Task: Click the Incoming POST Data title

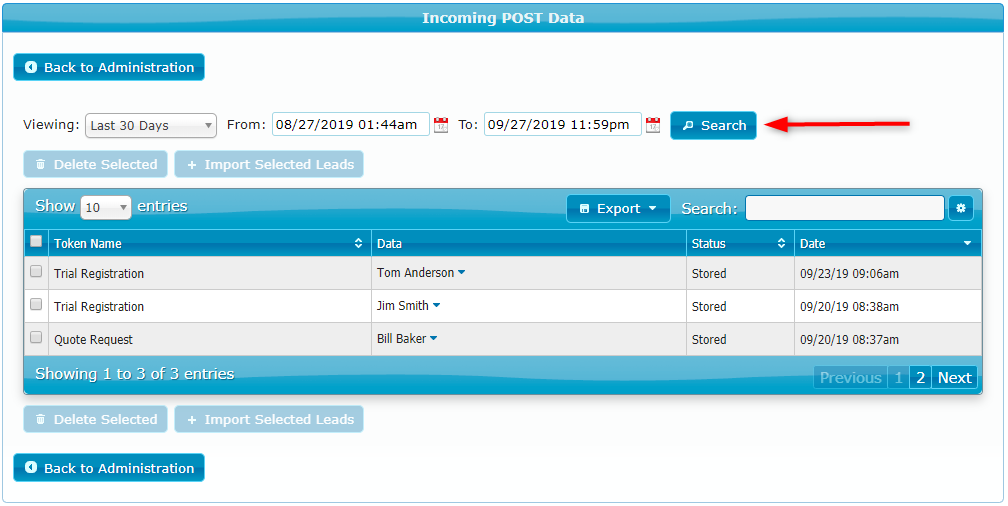Action: pos(503,17)
